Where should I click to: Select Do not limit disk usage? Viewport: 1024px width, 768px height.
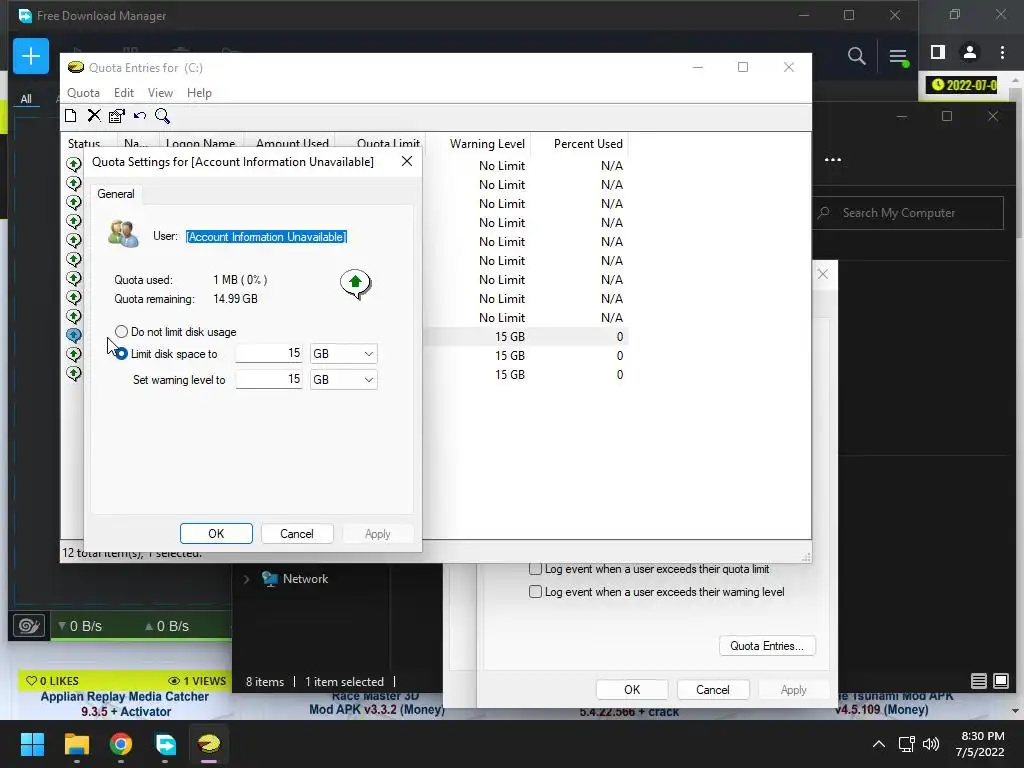(121, 332)
